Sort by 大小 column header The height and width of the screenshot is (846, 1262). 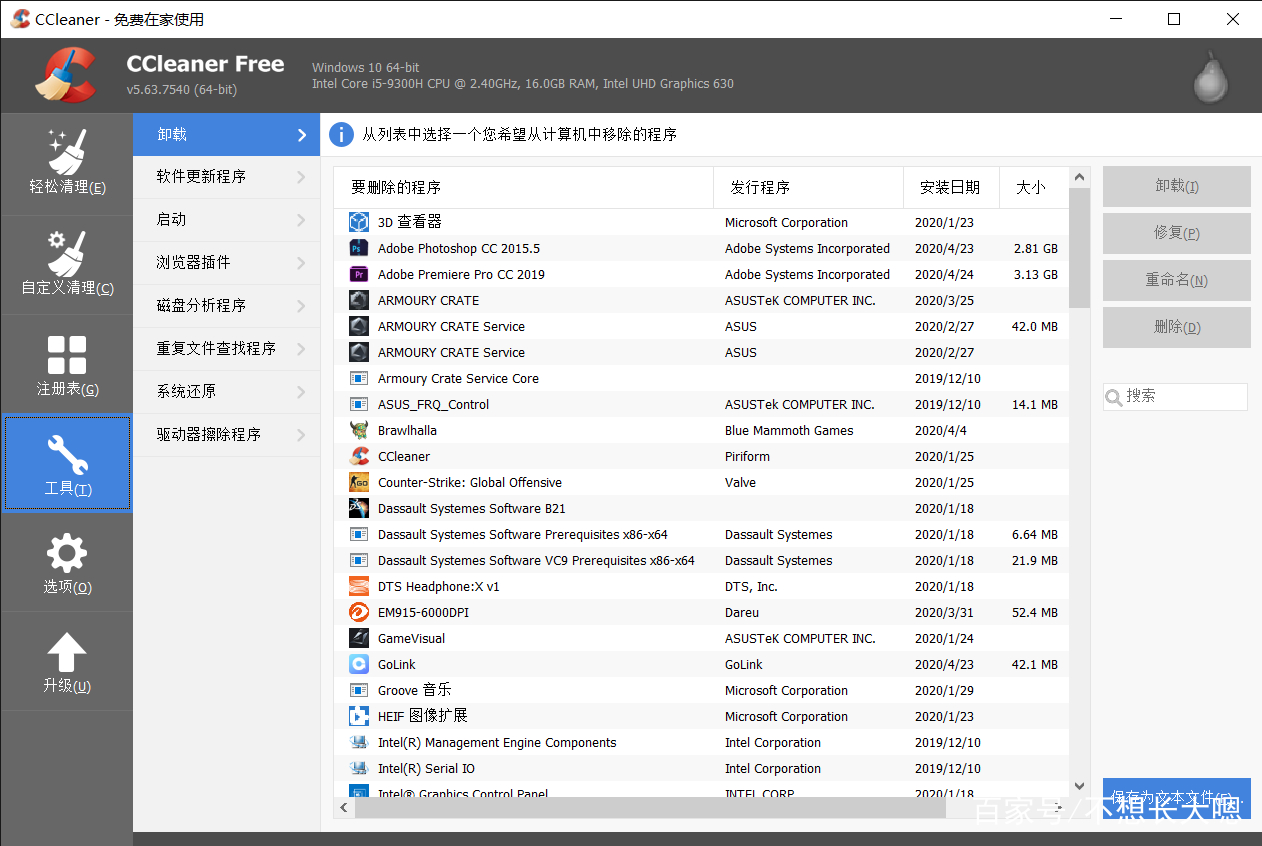point(1034,187)
